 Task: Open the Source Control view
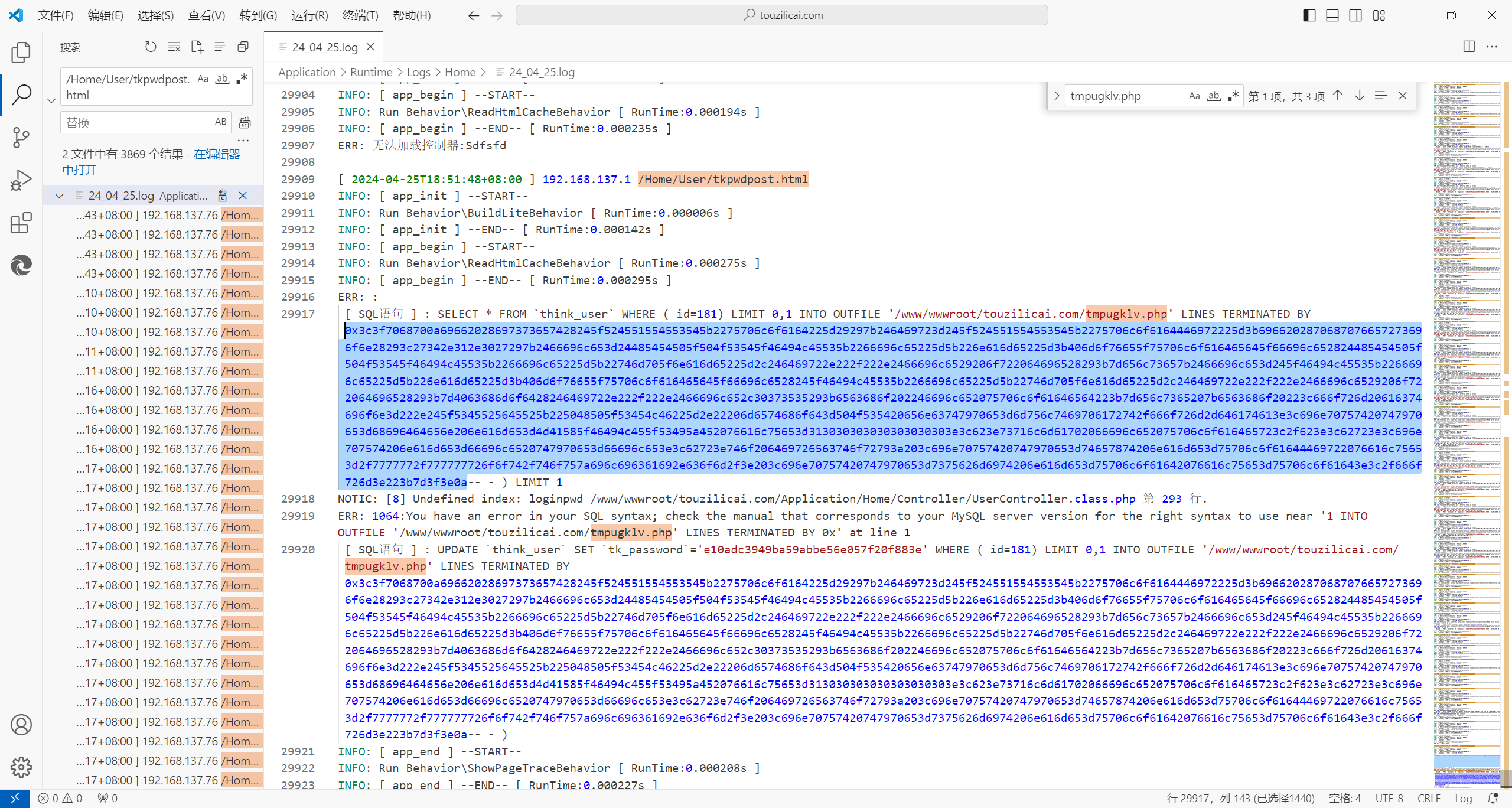21,138
